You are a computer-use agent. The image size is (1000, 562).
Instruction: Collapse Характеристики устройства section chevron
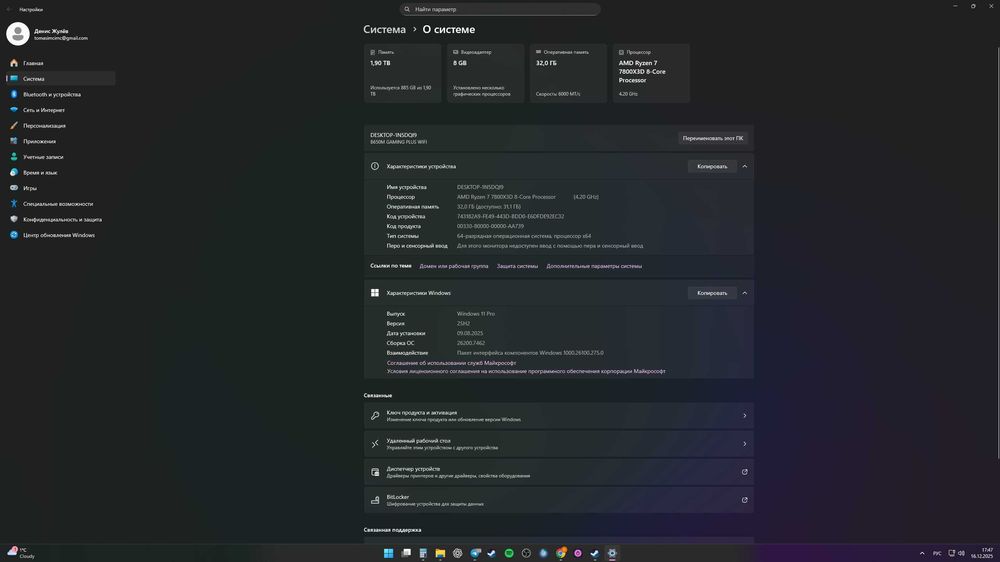coord(744,166)
